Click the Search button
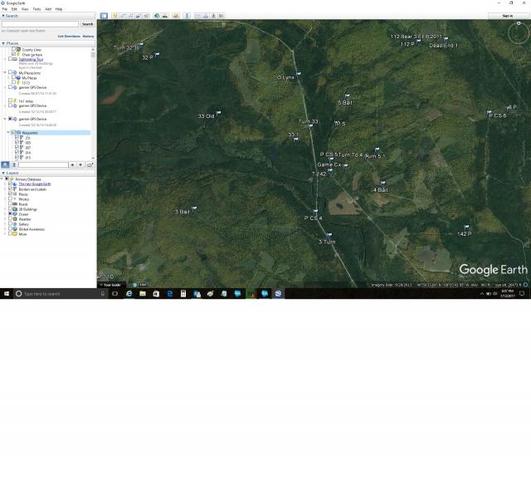This screenshot has width=531, height=480. pyautogui.click(x=87, y=24)
